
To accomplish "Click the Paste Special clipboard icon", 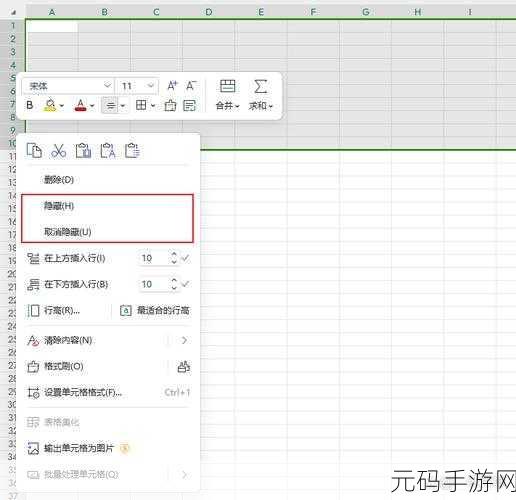I will (x=132, y=151).
